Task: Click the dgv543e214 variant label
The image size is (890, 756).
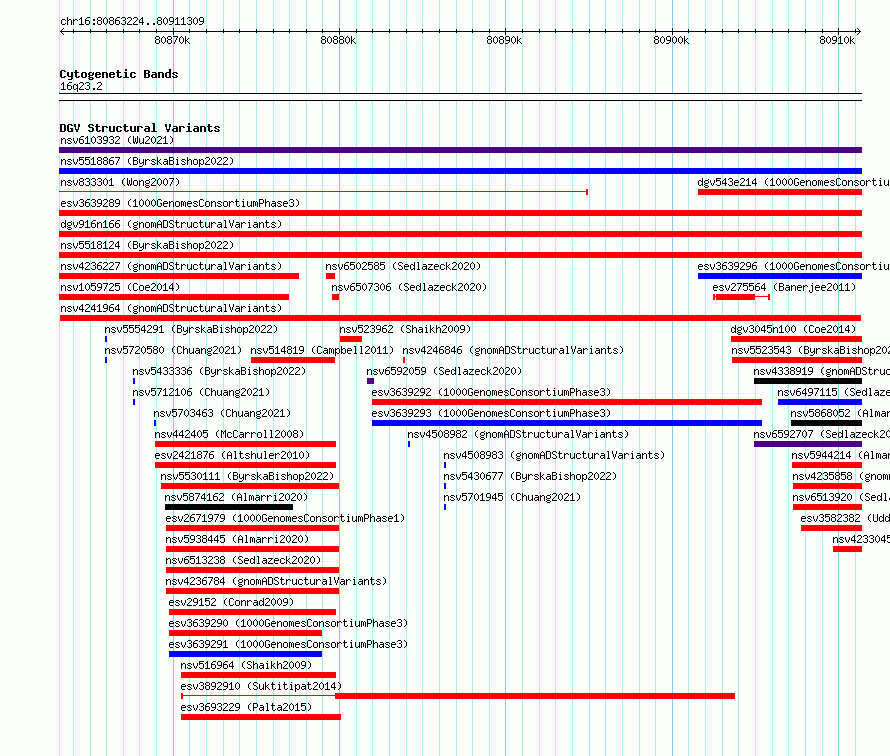Action: (x=794, y=182)
